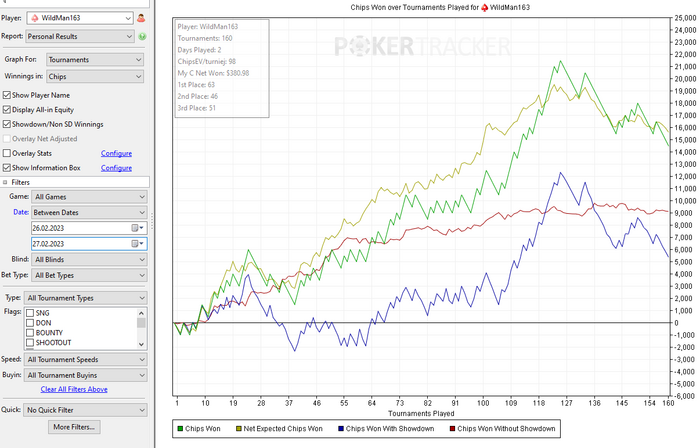Screen dimensions: 700x448
Task: Open calendar picker for start date 26.02.2023
Action: pyautogui.click(x=138, y=228)
